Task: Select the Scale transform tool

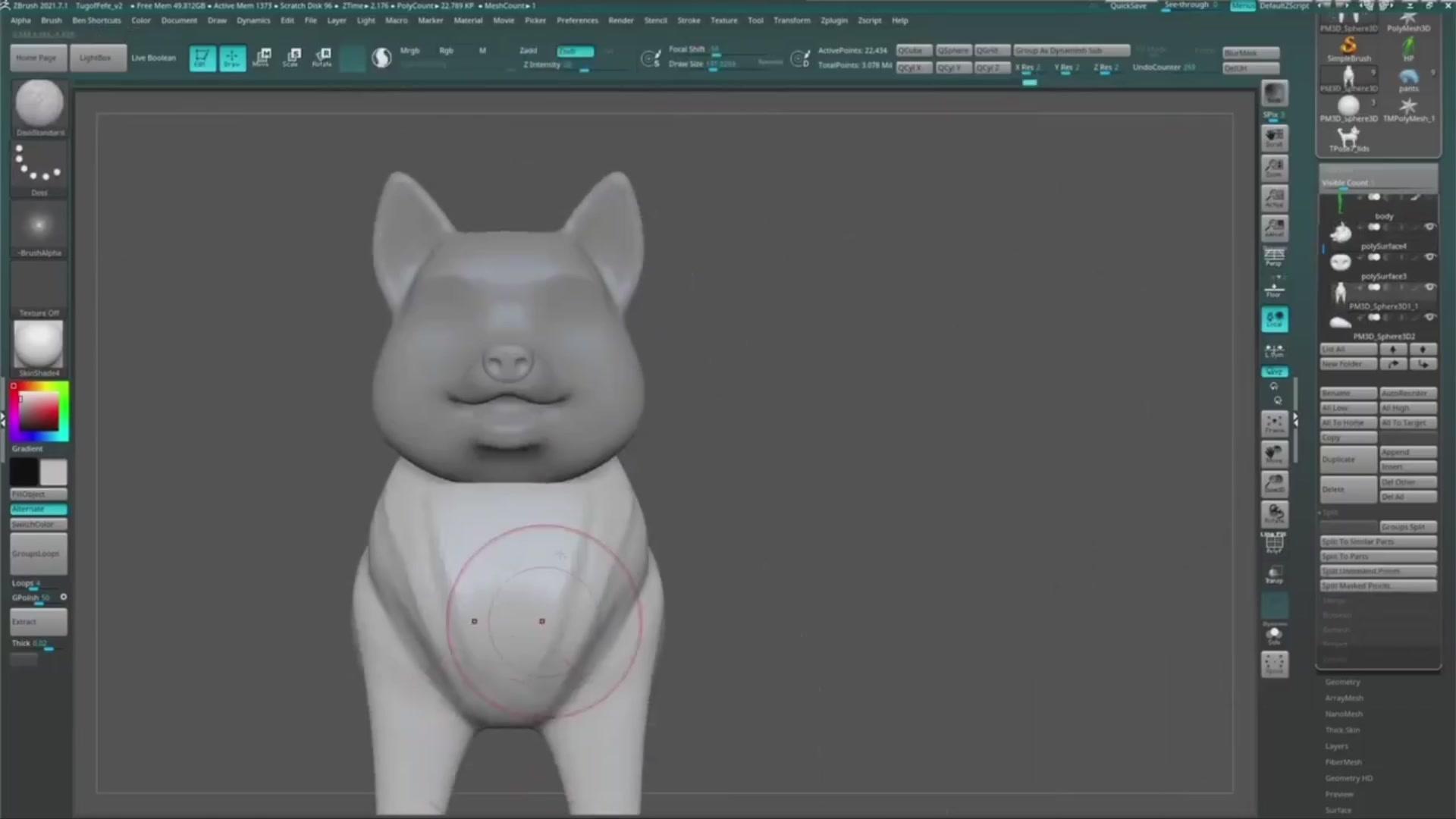Action: tap(292, 58)
